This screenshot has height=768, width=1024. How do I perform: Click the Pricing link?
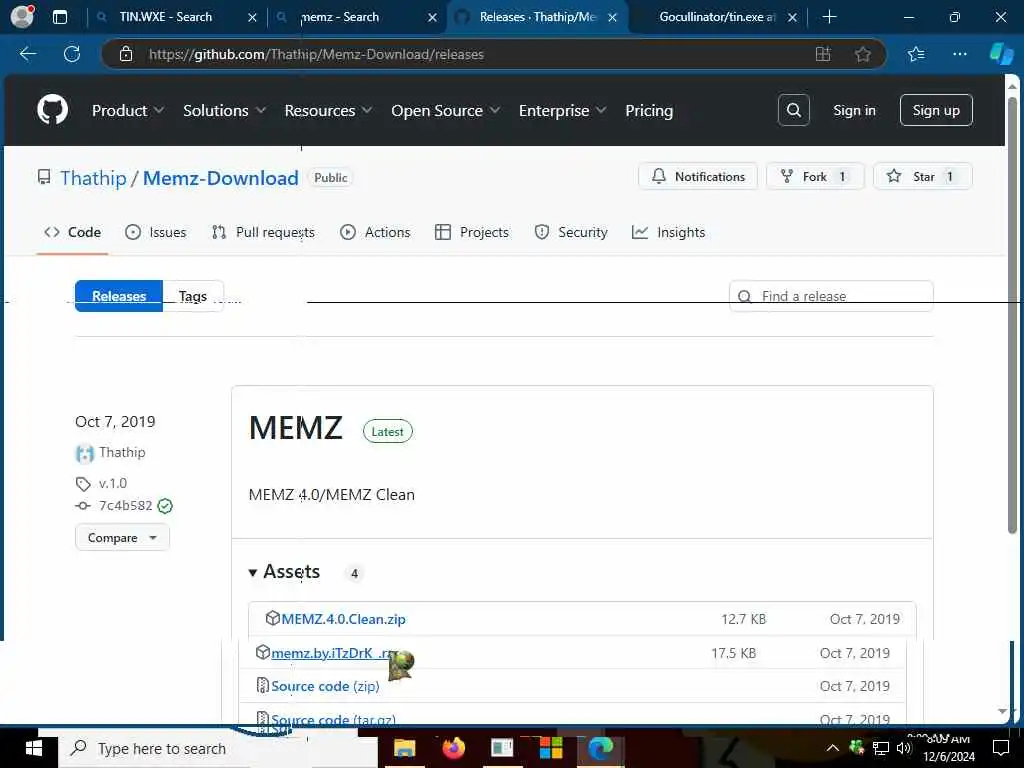click(x=649, y=110)
